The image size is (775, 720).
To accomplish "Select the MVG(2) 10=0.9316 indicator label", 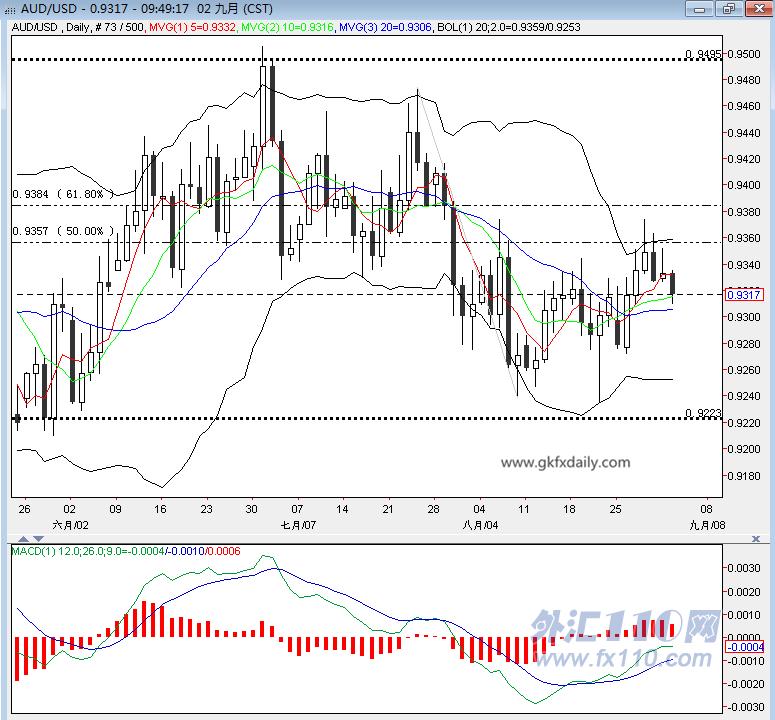I will [287, 27].
